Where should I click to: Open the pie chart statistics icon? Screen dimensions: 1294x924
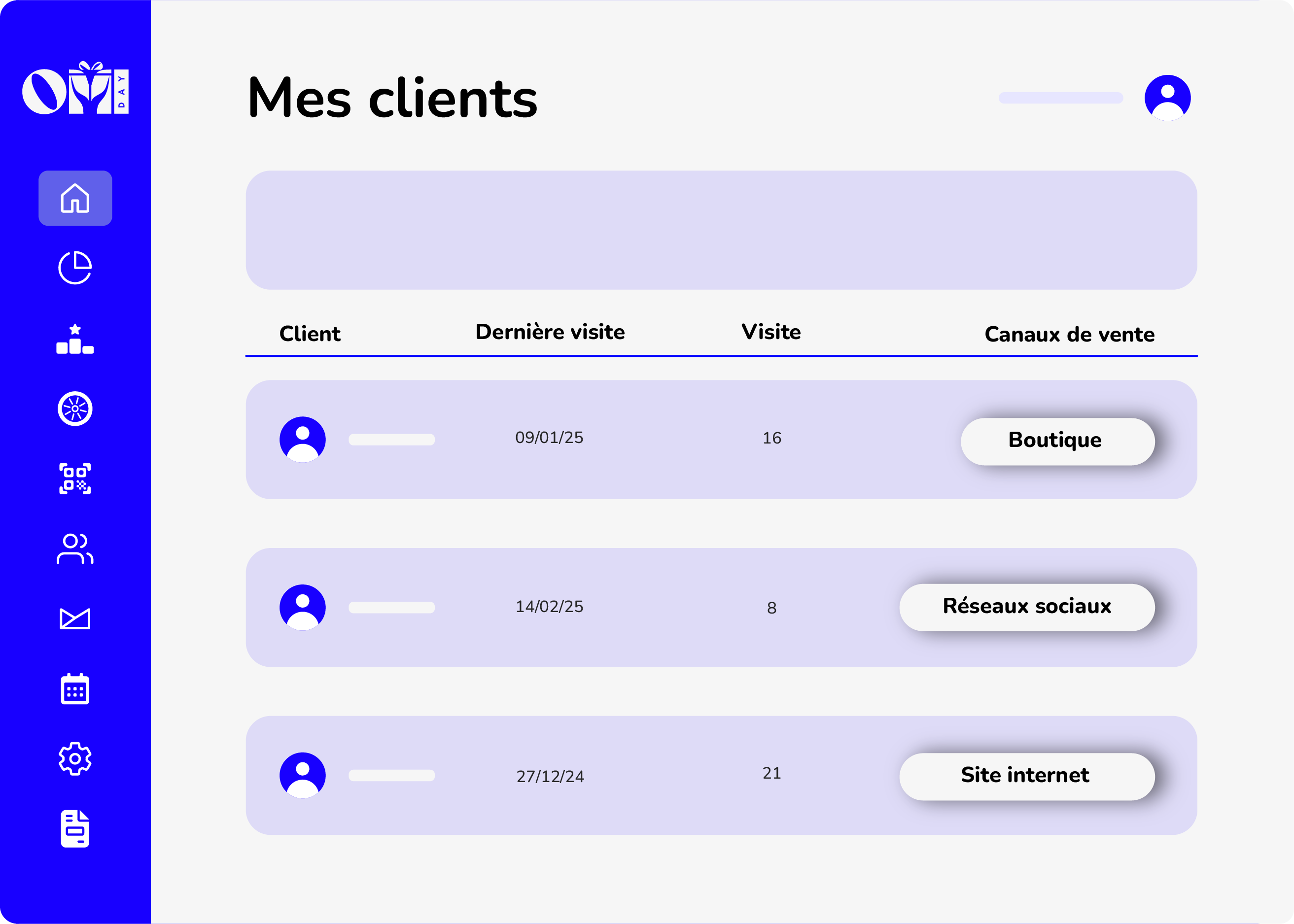[x=75, y=268]
